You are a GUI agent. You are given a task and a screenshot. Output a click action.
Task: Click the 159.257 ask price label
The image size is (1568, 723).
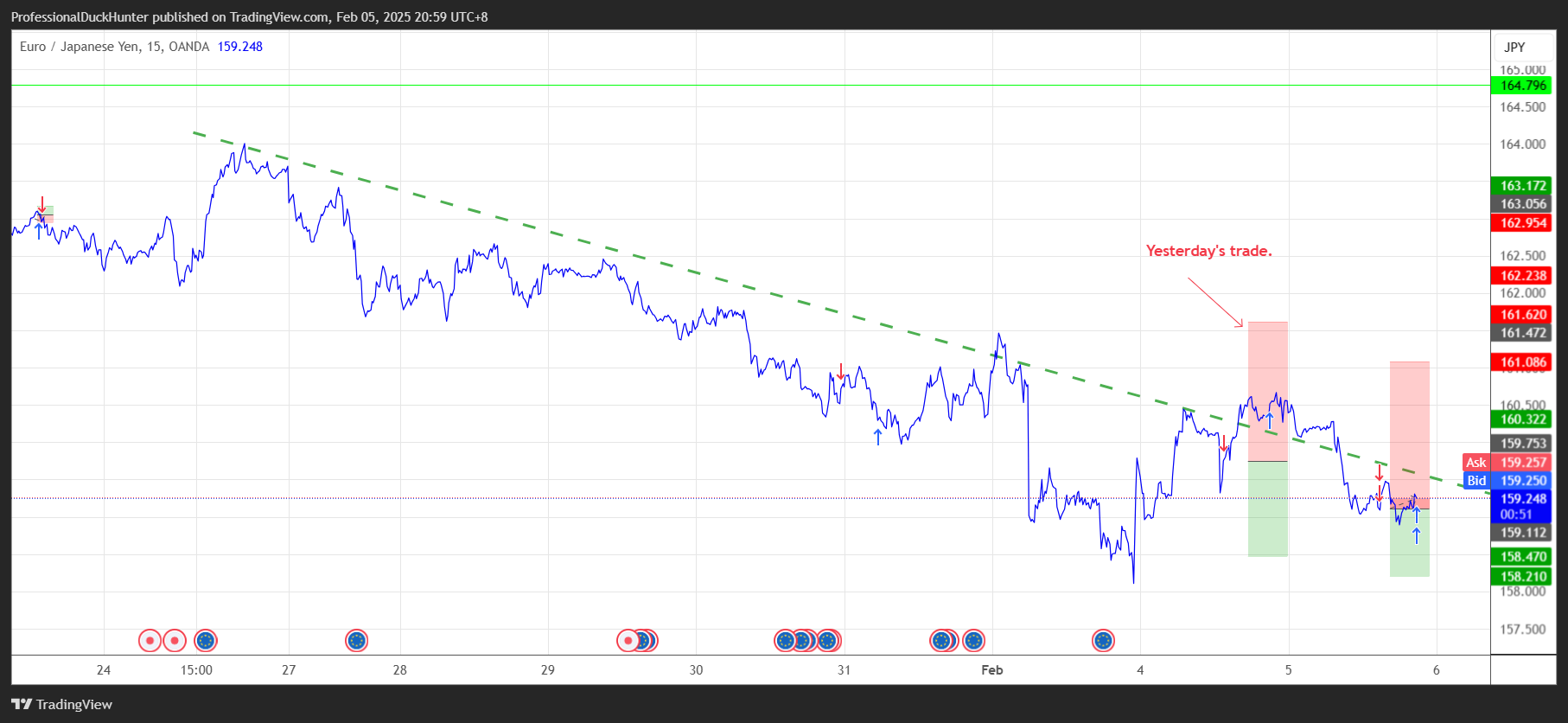pyautogui.click(x=1523, y=463)
